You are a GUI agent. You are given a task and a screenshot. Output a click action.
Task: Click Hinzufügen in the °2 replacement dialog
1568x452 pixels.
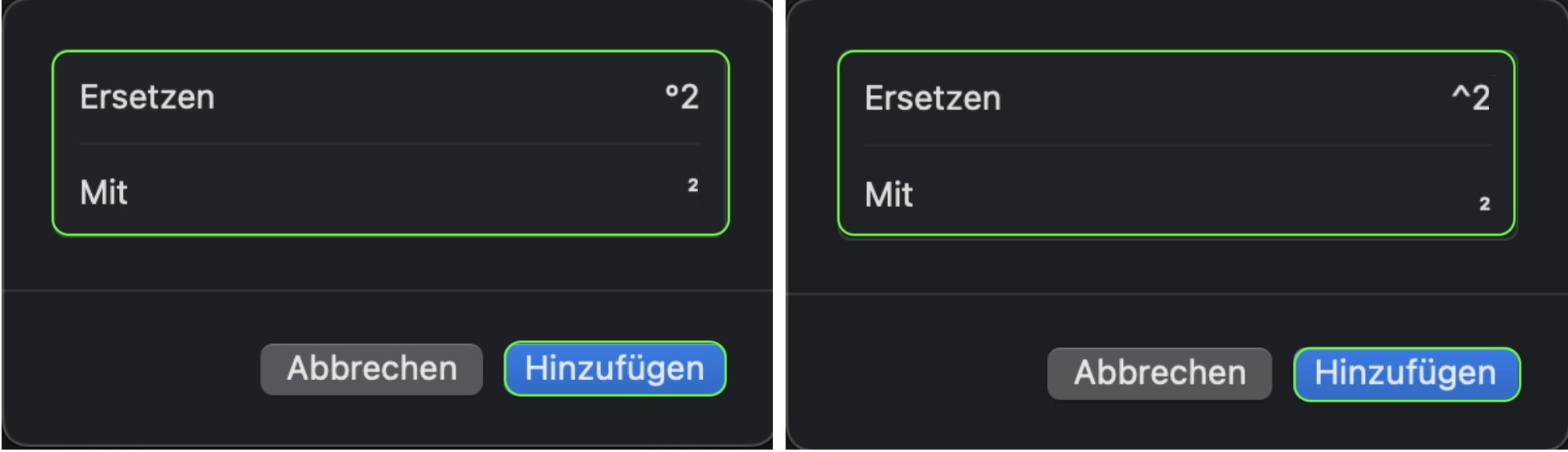615,369
